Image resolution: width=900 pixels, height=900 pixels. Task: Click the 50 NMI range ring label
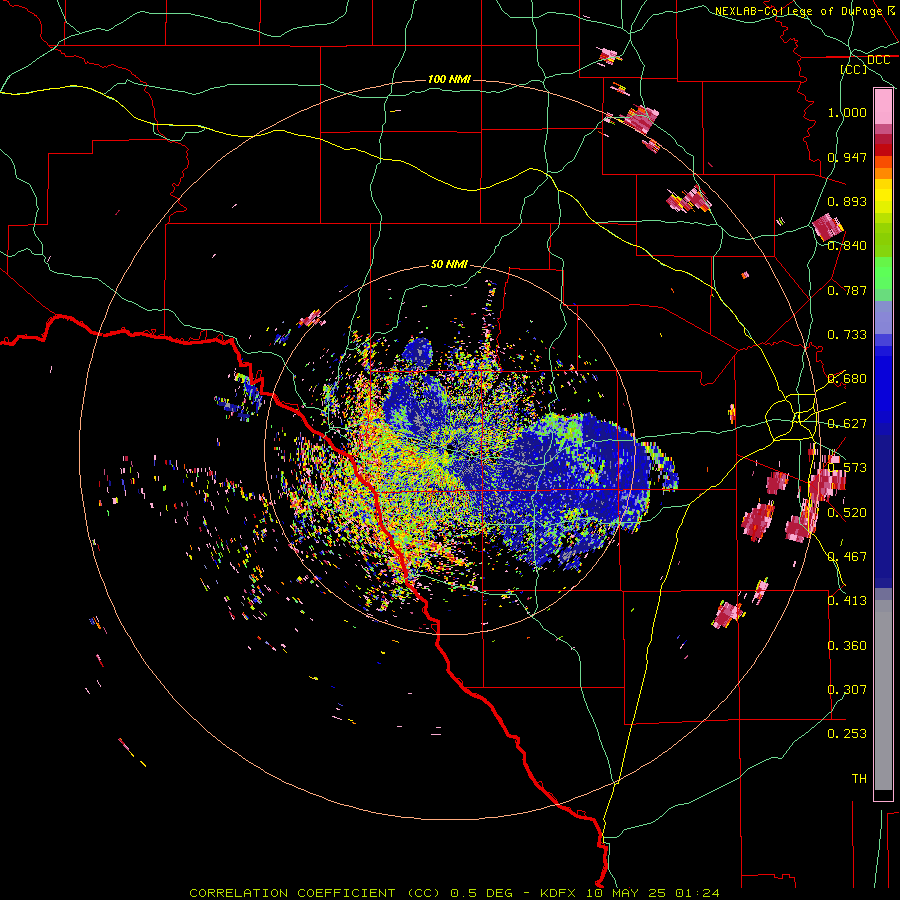tap(449, 265)
